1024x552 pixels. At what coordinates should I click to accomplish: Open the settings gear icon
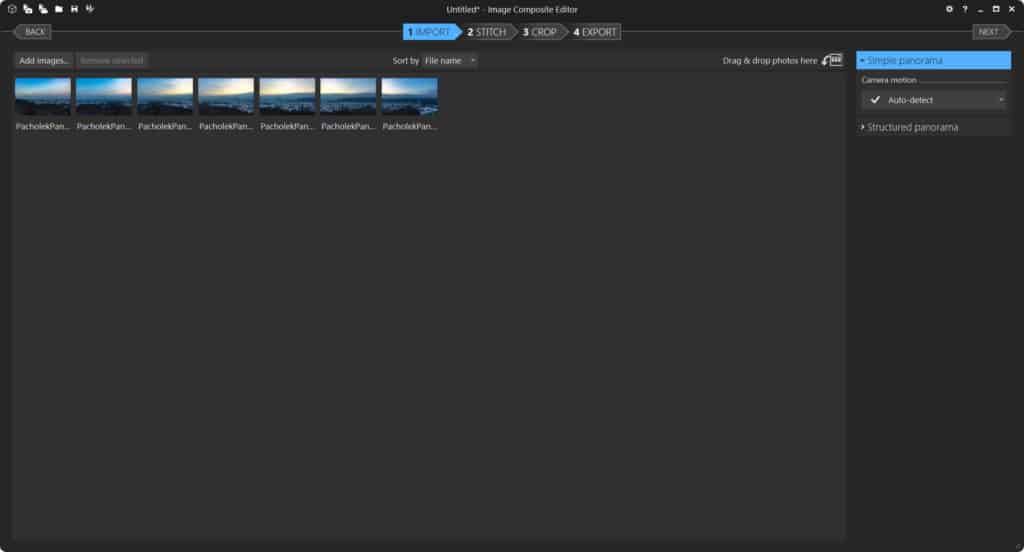click(949, 9)
